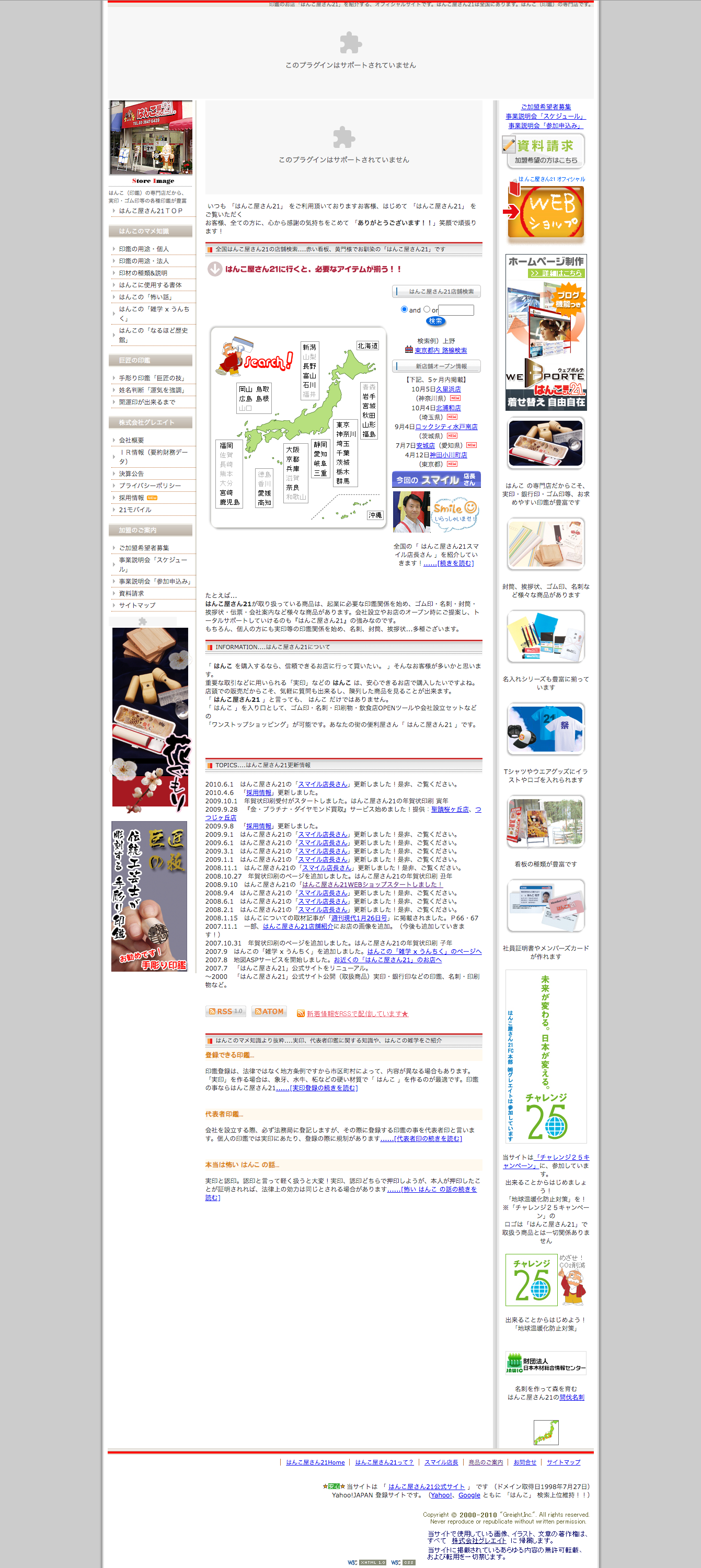This screenshot has width=701, height=1568.
Task: Click the small Japan map icon
Action: tap(546, 1432)
